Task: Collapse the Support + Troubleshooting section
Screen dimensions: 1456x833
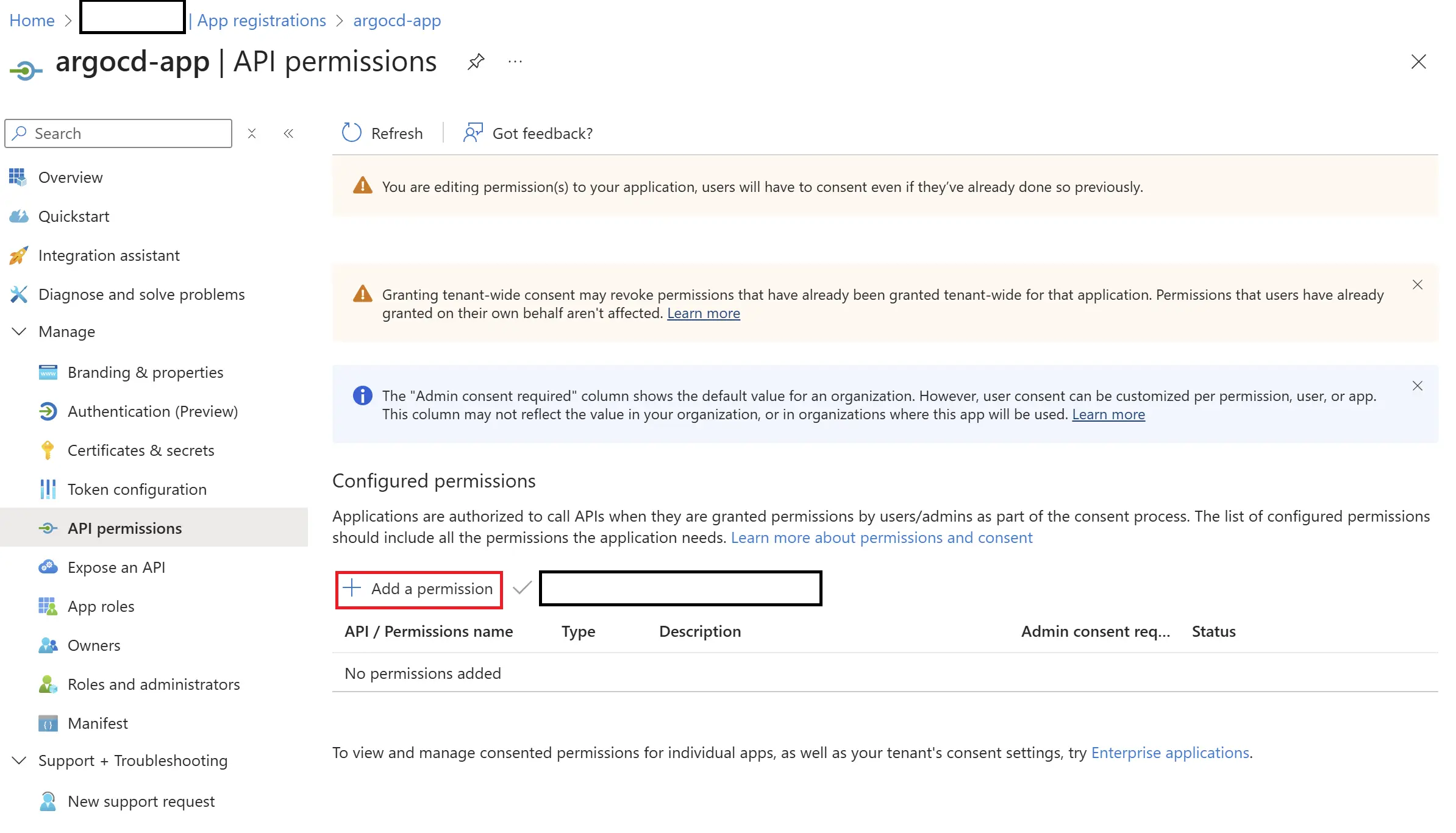Action: click(x=19, y=760)
